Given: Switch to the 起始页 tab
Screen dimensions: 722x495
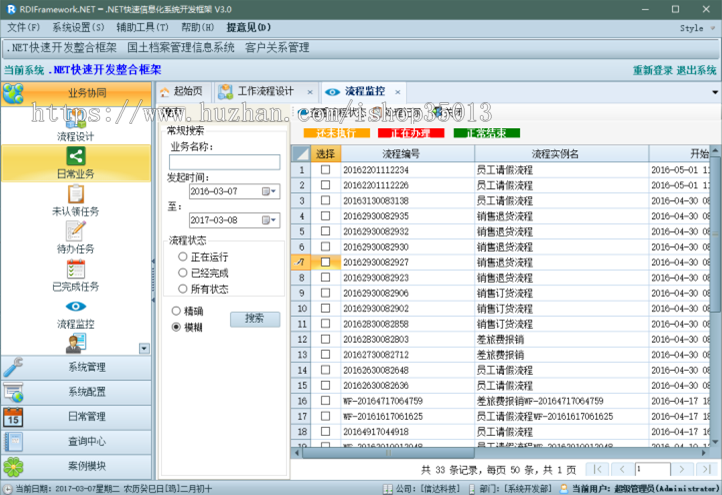Looking at the screenshot, I should [183, 92].
